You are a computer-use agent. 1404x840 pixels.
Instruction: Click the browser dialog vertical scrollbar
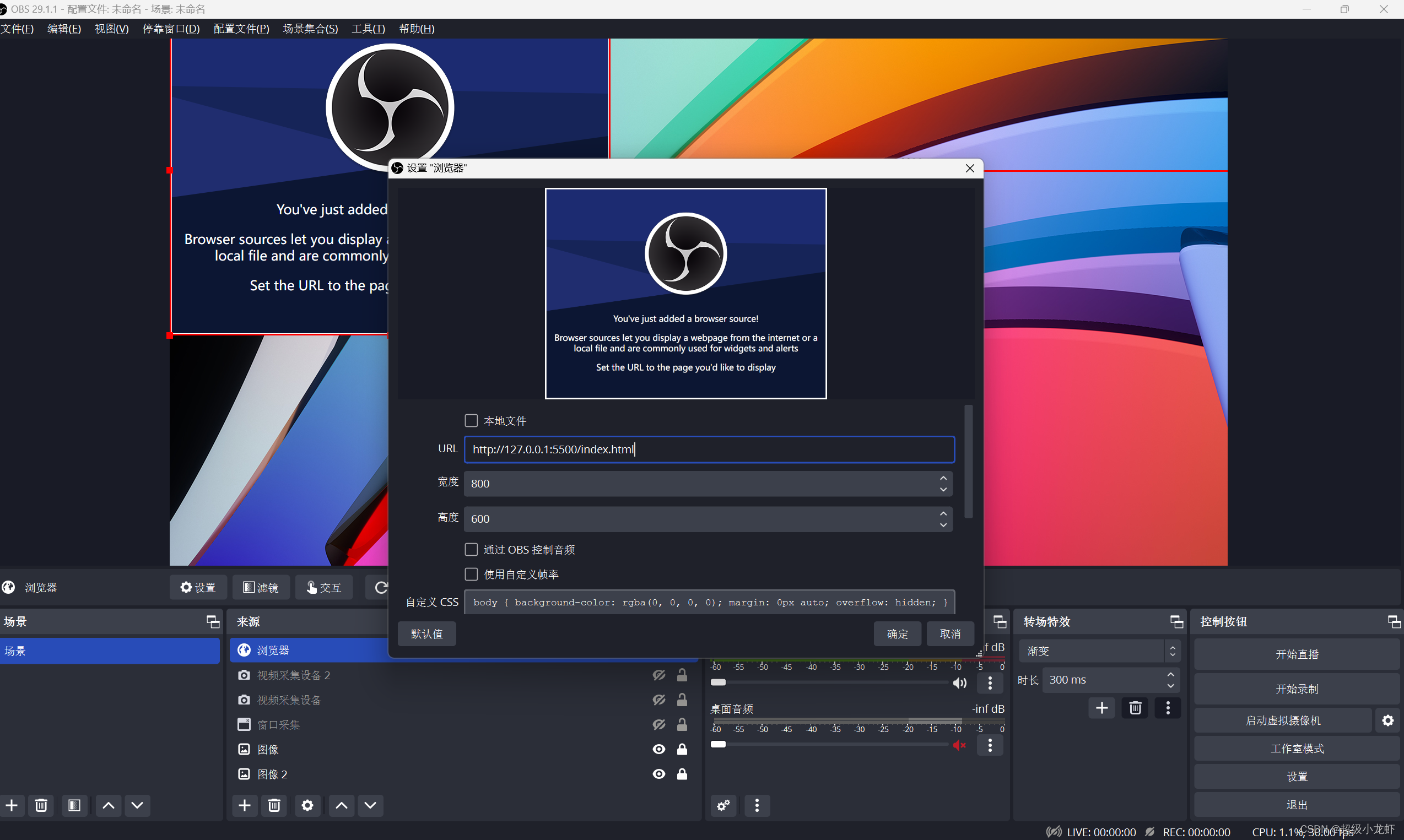click(x=969, y=462)
